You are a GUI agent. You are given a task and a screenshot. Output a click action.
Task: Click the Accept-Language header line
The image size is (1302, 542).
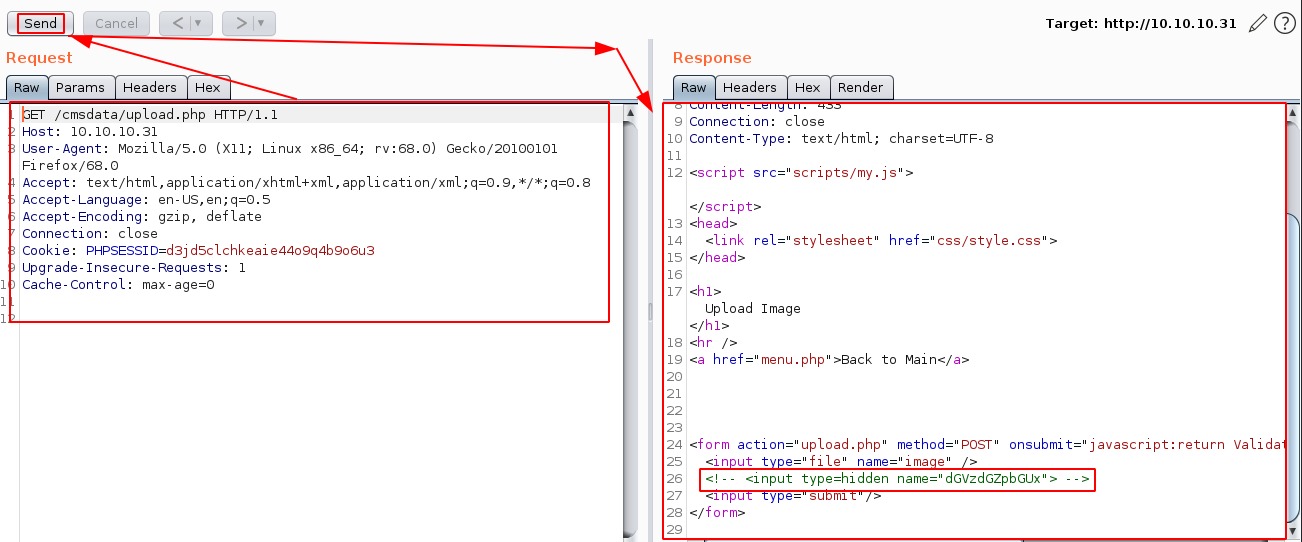146,199
